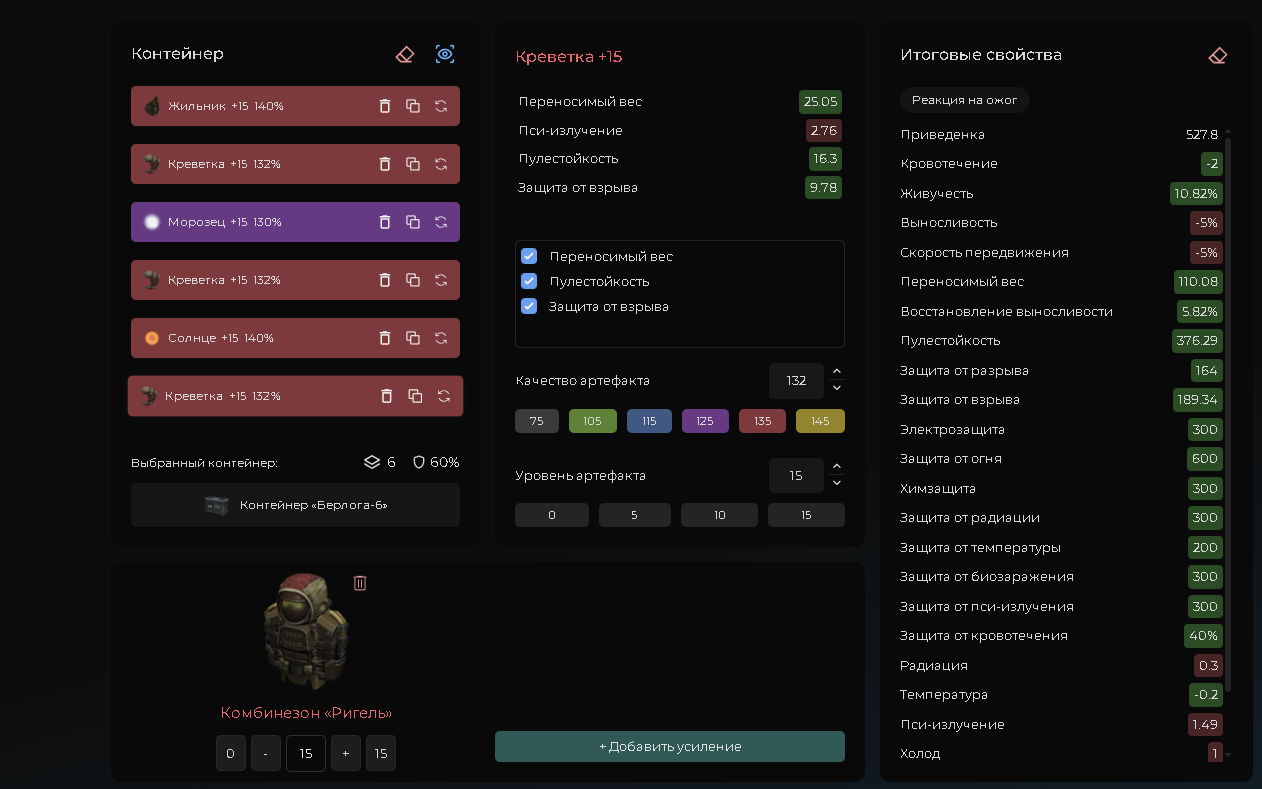This screenshot has width=1262, height=789.
Task: Set Ригель armor level to minimum 0
Action: (x=230, y=754)
